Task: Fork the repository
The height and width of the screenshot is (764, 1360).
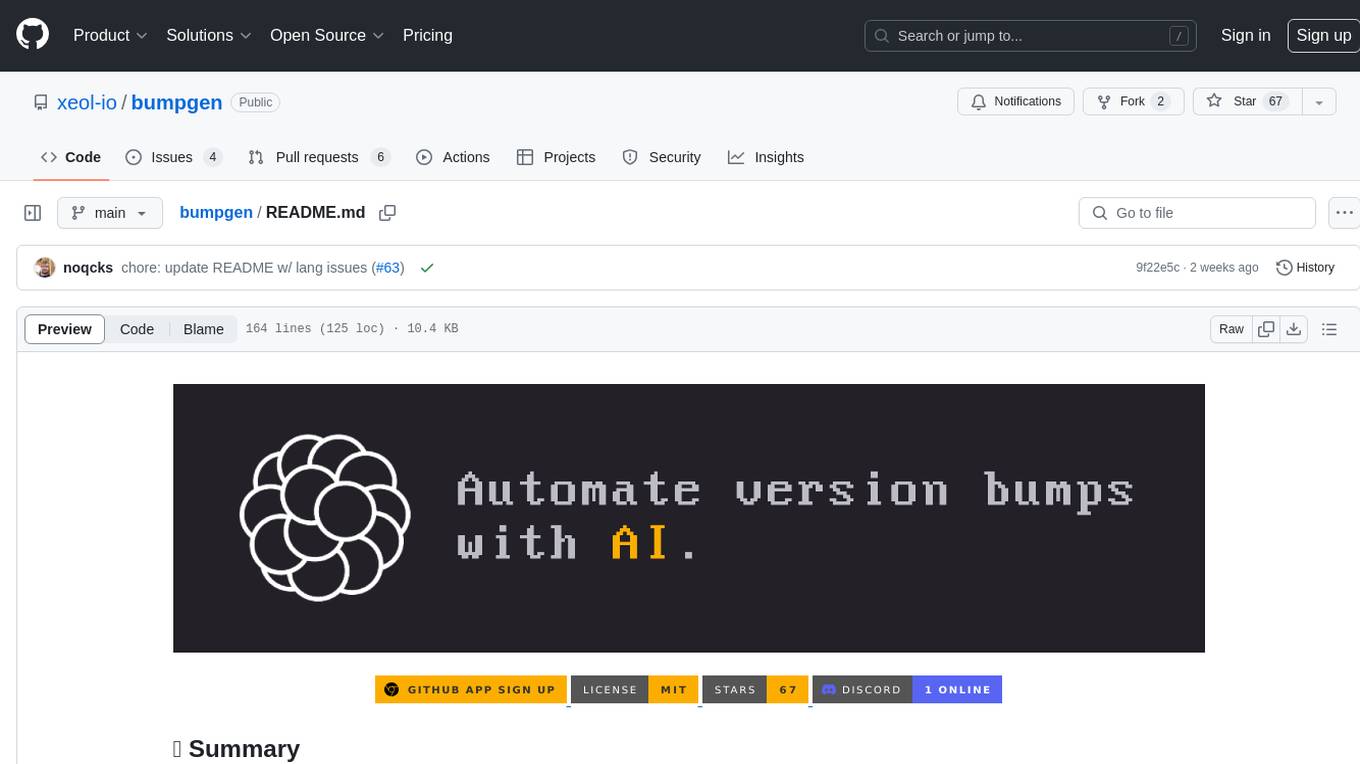Action: click(x=1133, y=102)
